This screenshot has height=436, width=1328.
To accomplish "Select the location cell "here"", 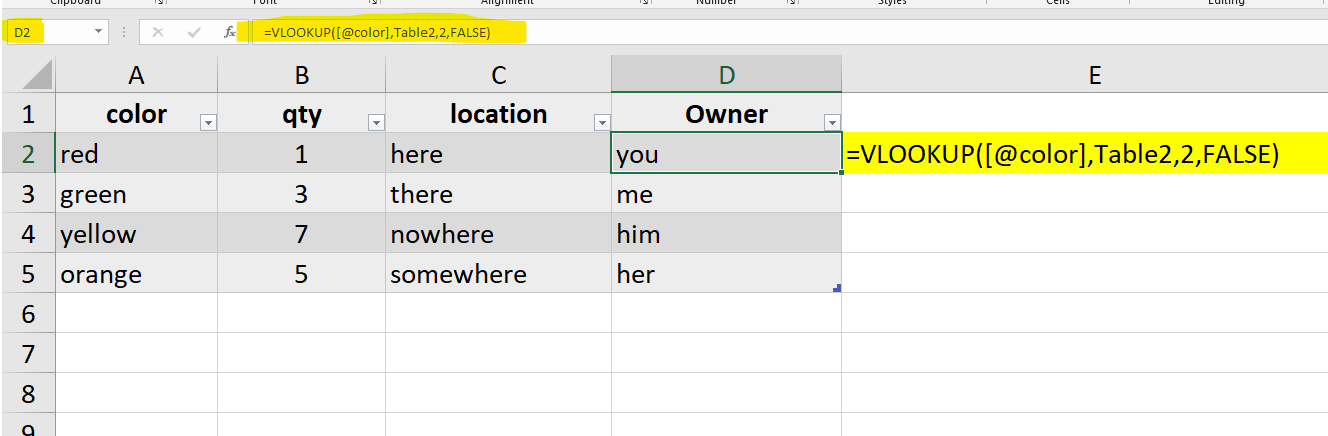I will point(499,153).
